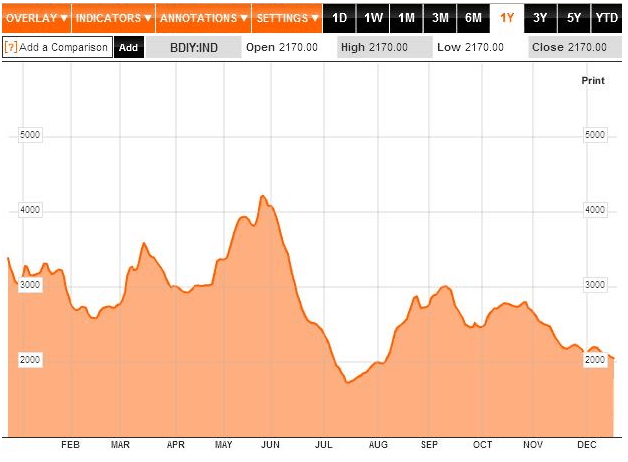Select the 1W time range tab

click(373, 18)
